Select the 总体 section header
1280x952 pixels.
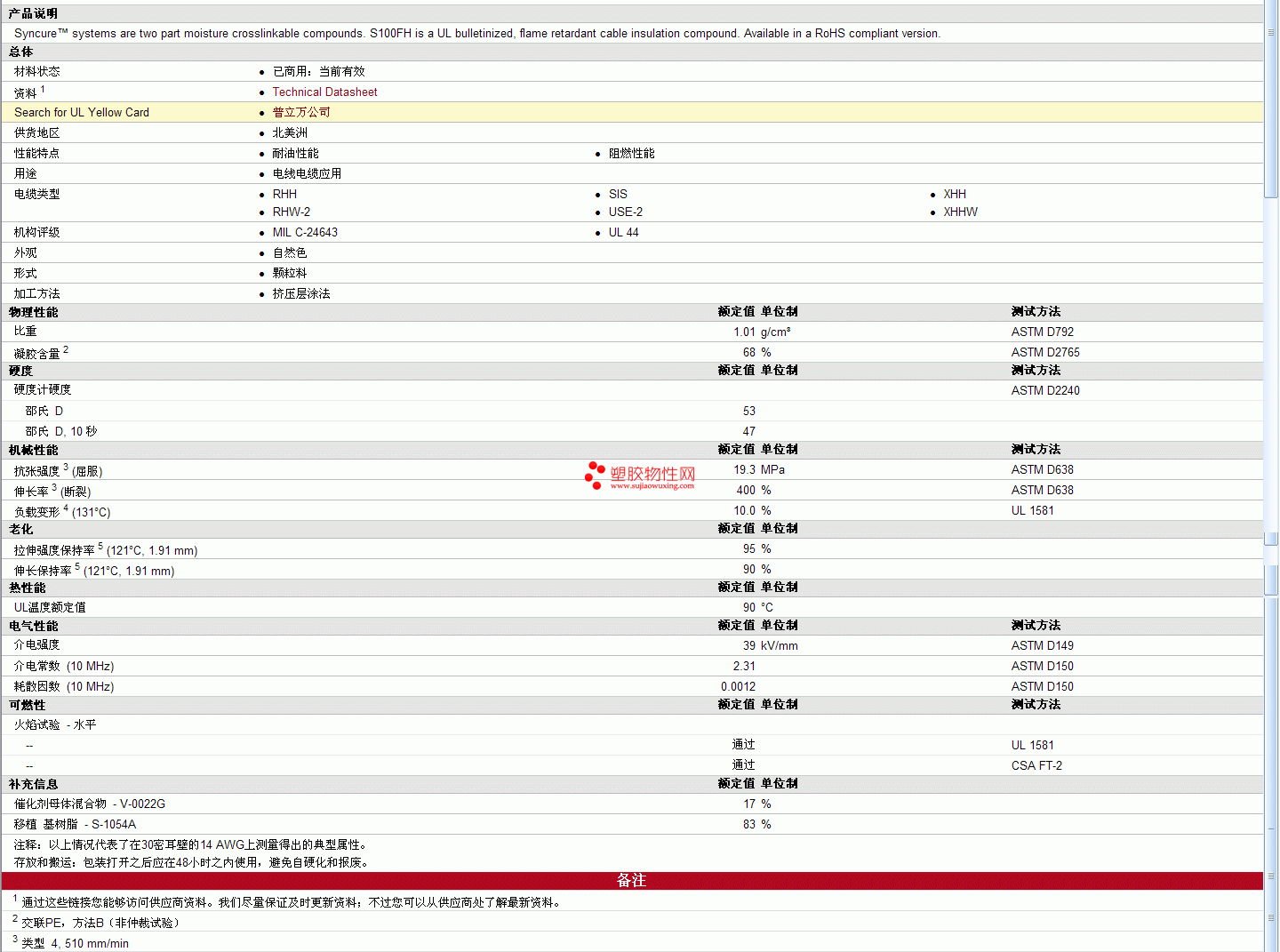click(x=20, y=52)
